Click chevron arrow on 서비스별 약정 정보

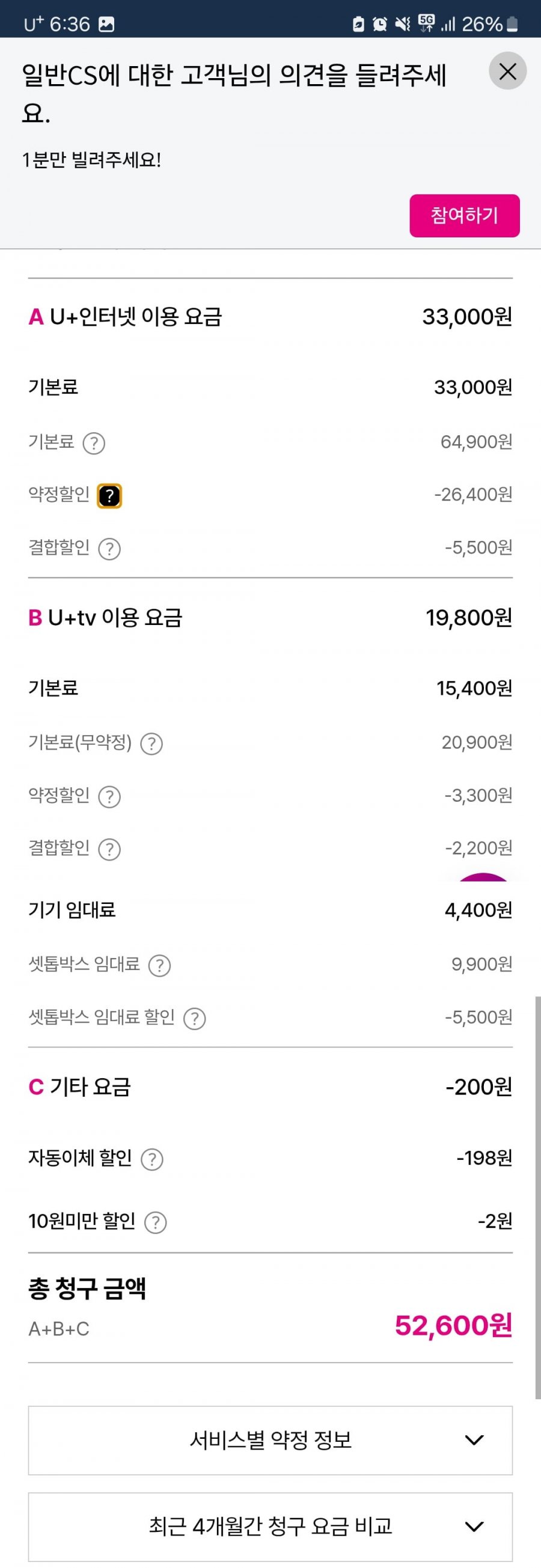click(474, 1440)
